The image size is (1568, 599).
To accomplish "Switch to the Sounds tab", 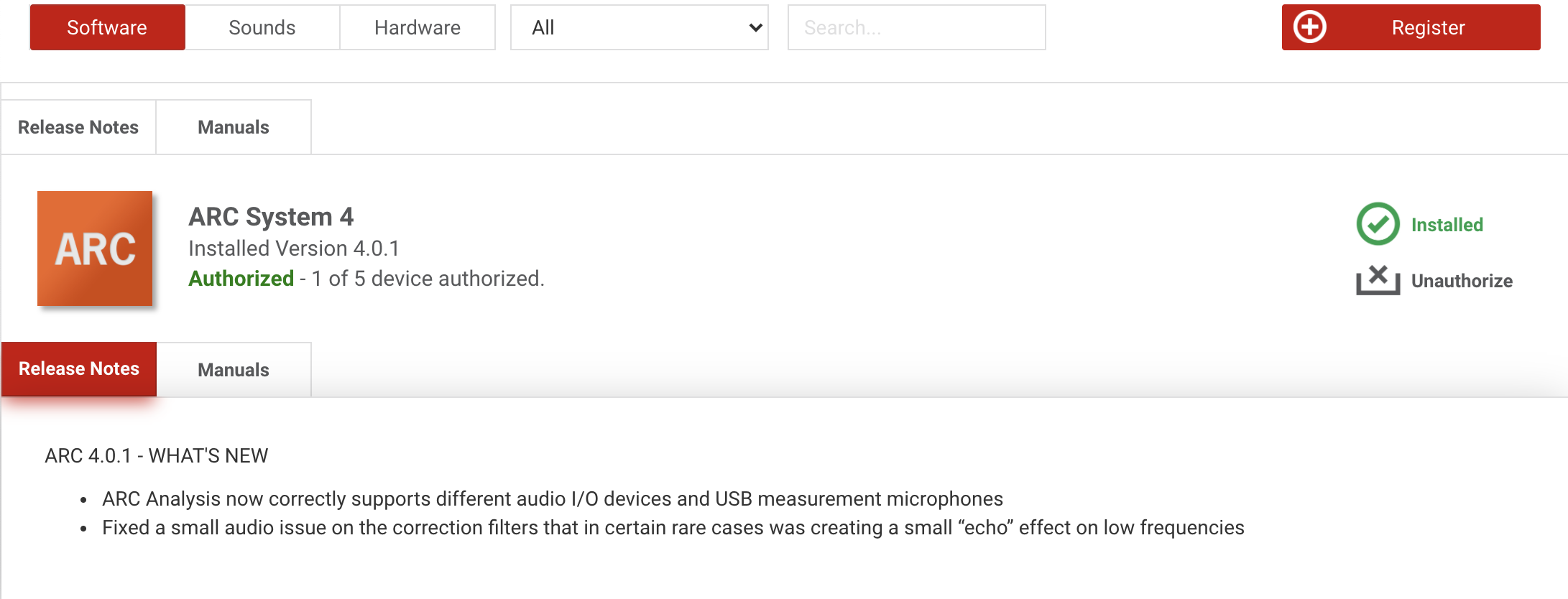I will [262, 27].
